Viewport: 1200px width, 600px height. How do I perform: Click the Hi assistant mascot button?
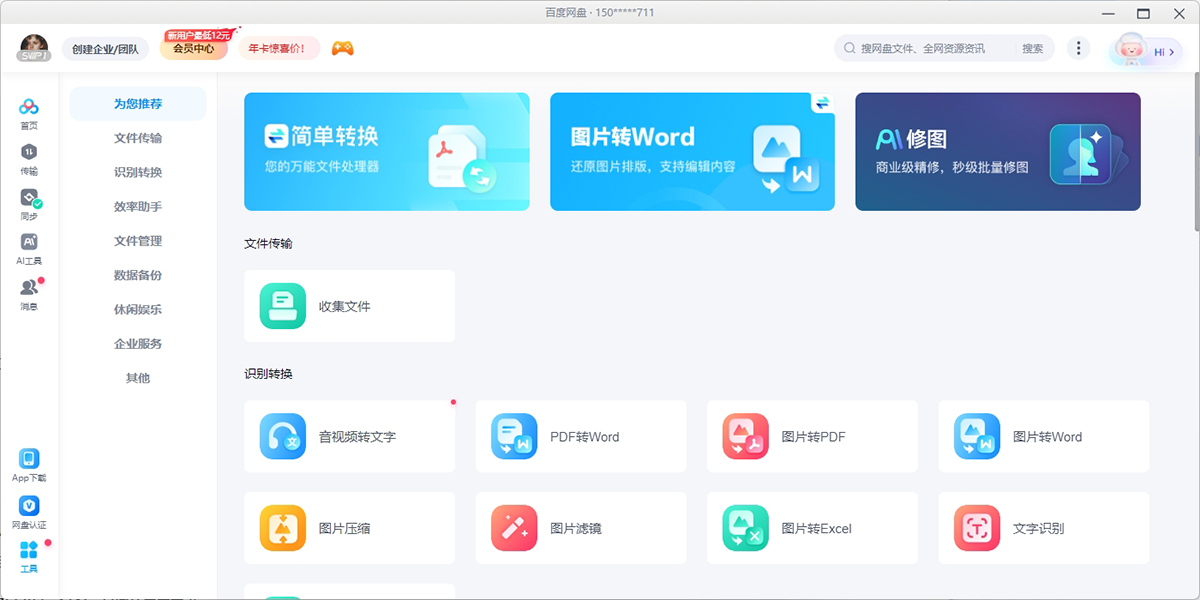[1146, 50]
